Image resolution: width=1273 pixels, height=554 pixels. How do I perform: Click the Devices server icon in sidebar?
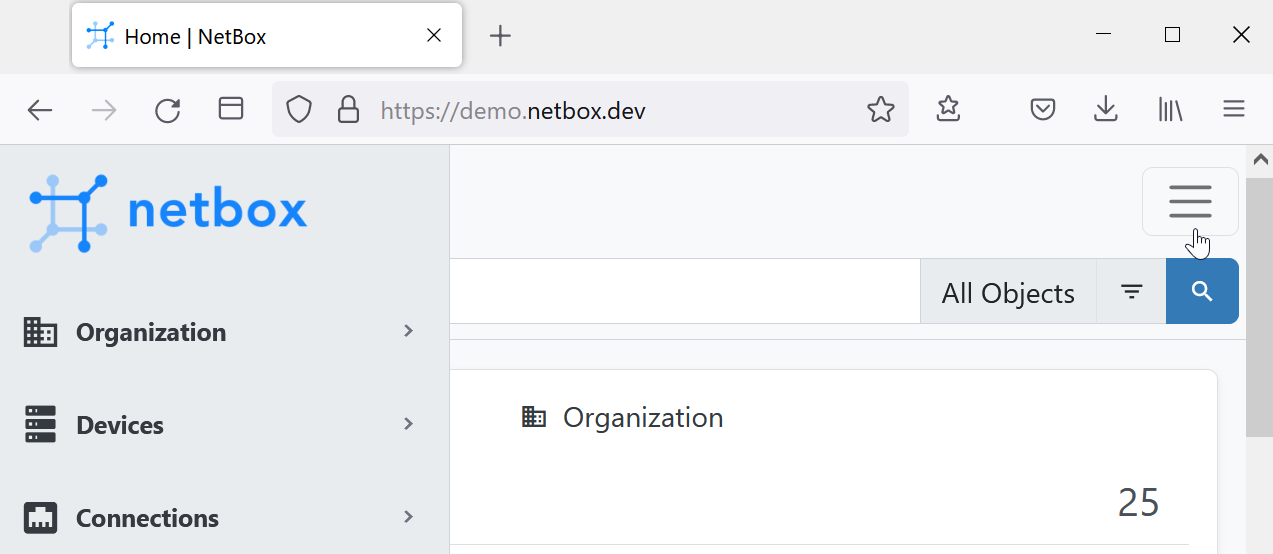point(40,425)
